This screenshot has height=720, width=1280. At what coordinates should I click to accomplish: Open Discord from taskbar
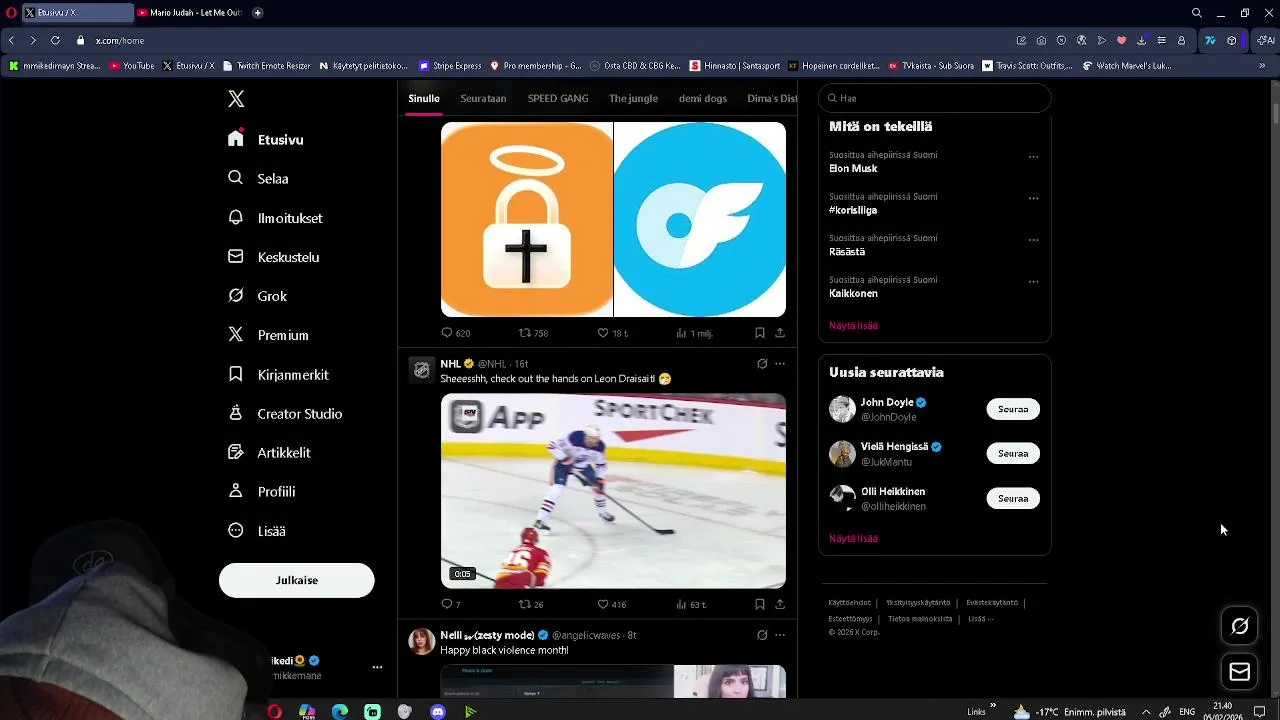[437, 712]
